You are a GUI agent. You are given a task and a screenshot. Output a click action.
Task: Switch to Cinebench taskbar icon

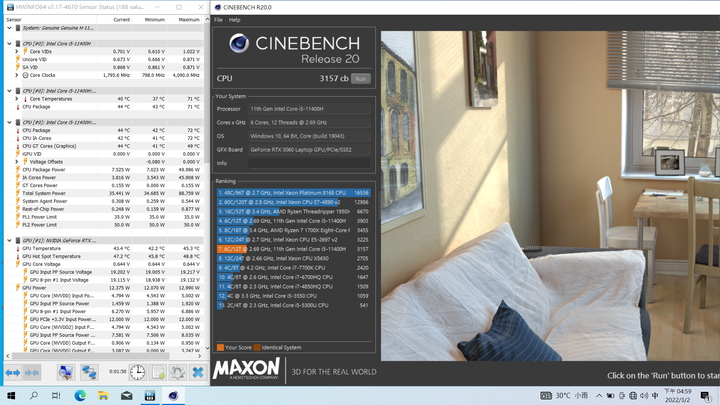pyautogui.click(x=173, y=395)
